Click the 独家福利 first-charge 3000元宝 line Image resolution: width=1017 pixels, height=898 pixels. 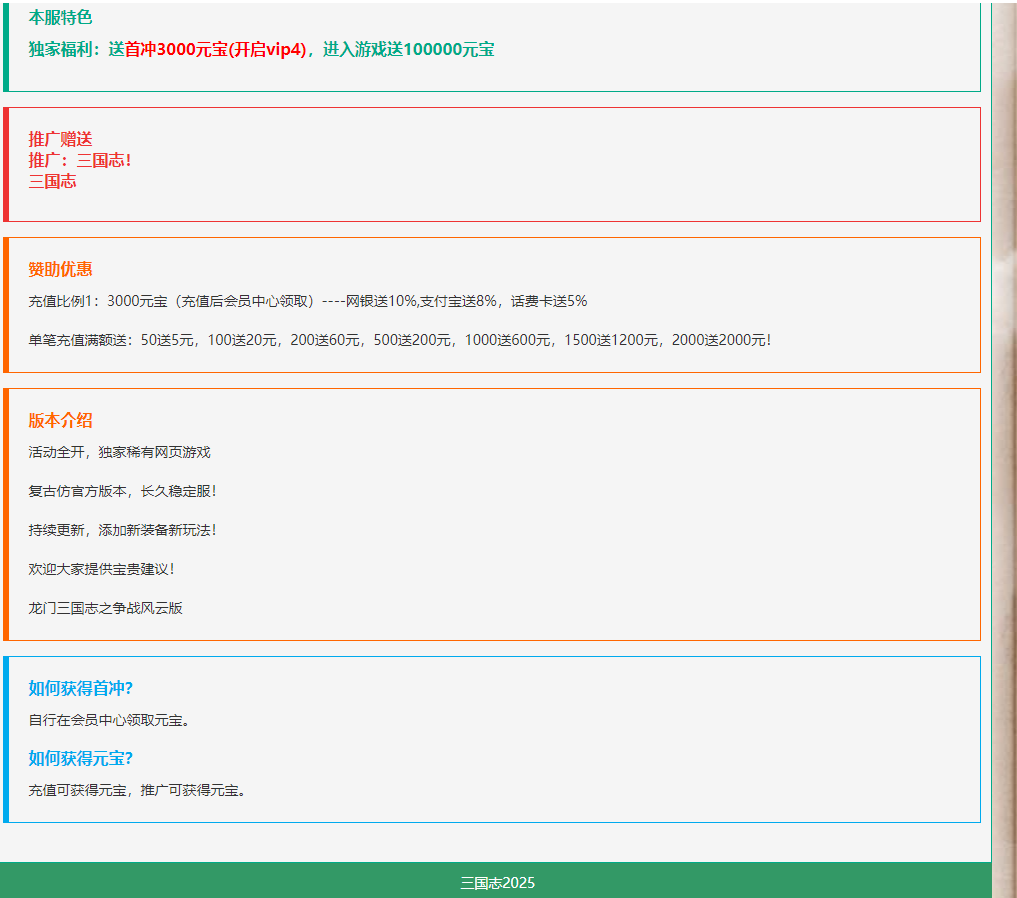(x=261, y=49)
